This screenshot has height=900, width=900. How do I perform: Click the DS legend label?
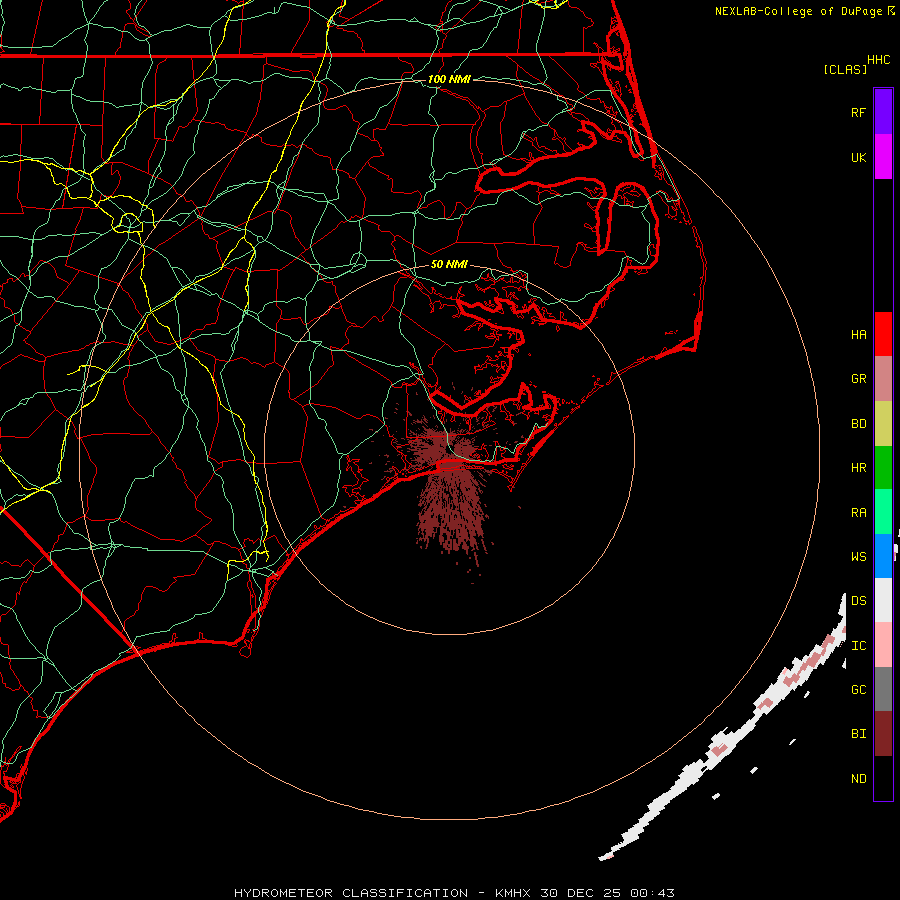[x=858, y=601]
